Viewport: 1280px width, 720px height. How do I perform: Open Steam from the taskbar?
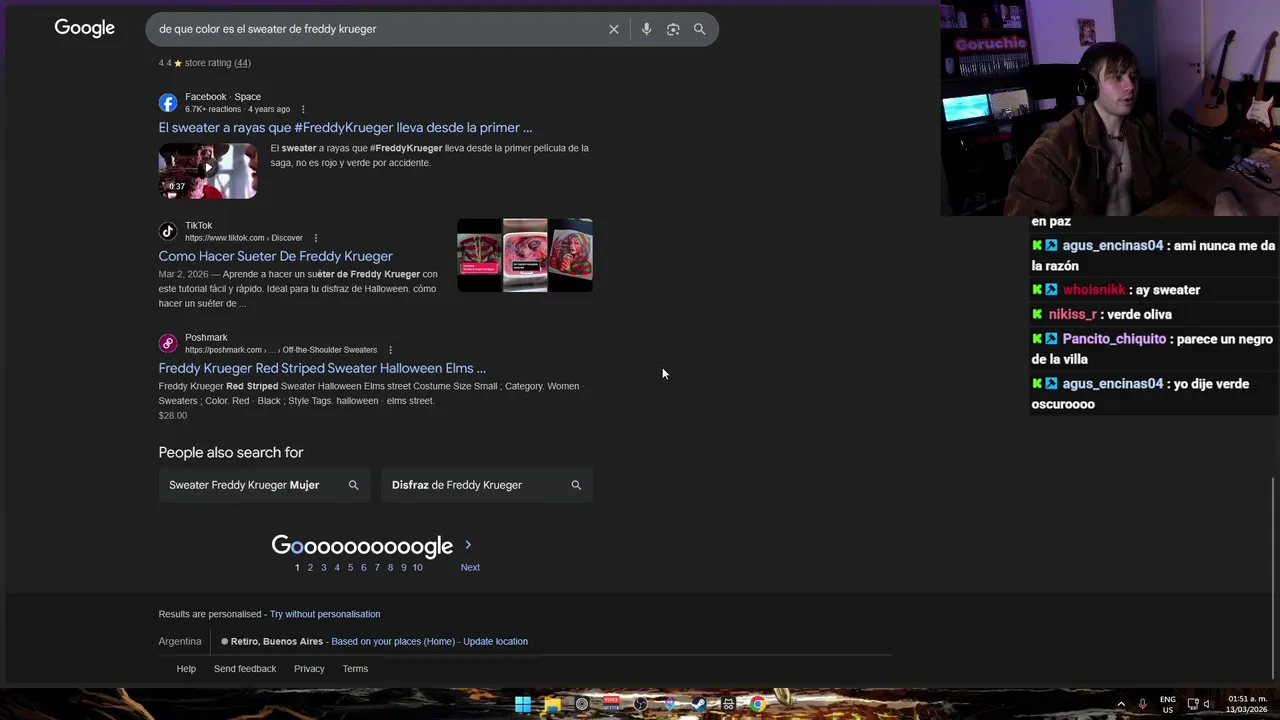tap(699, 704)
